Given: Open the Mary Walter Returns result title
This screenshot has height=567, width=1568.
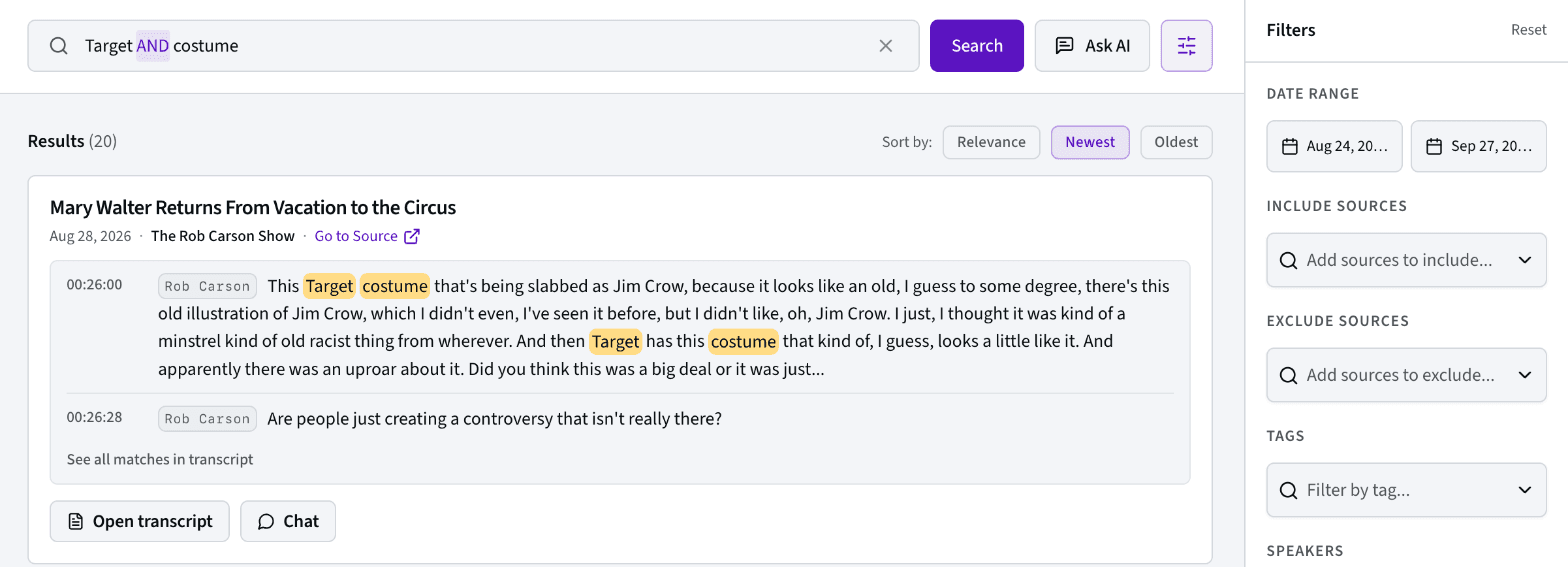Looking at the screenshot, I should (253, 208).
